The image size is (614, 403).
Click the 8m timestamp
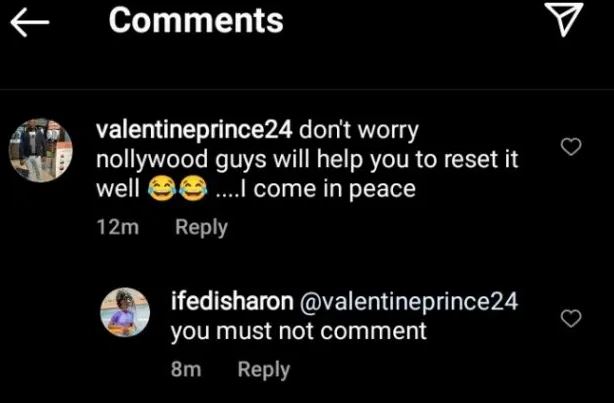click(x=186, y=370)
